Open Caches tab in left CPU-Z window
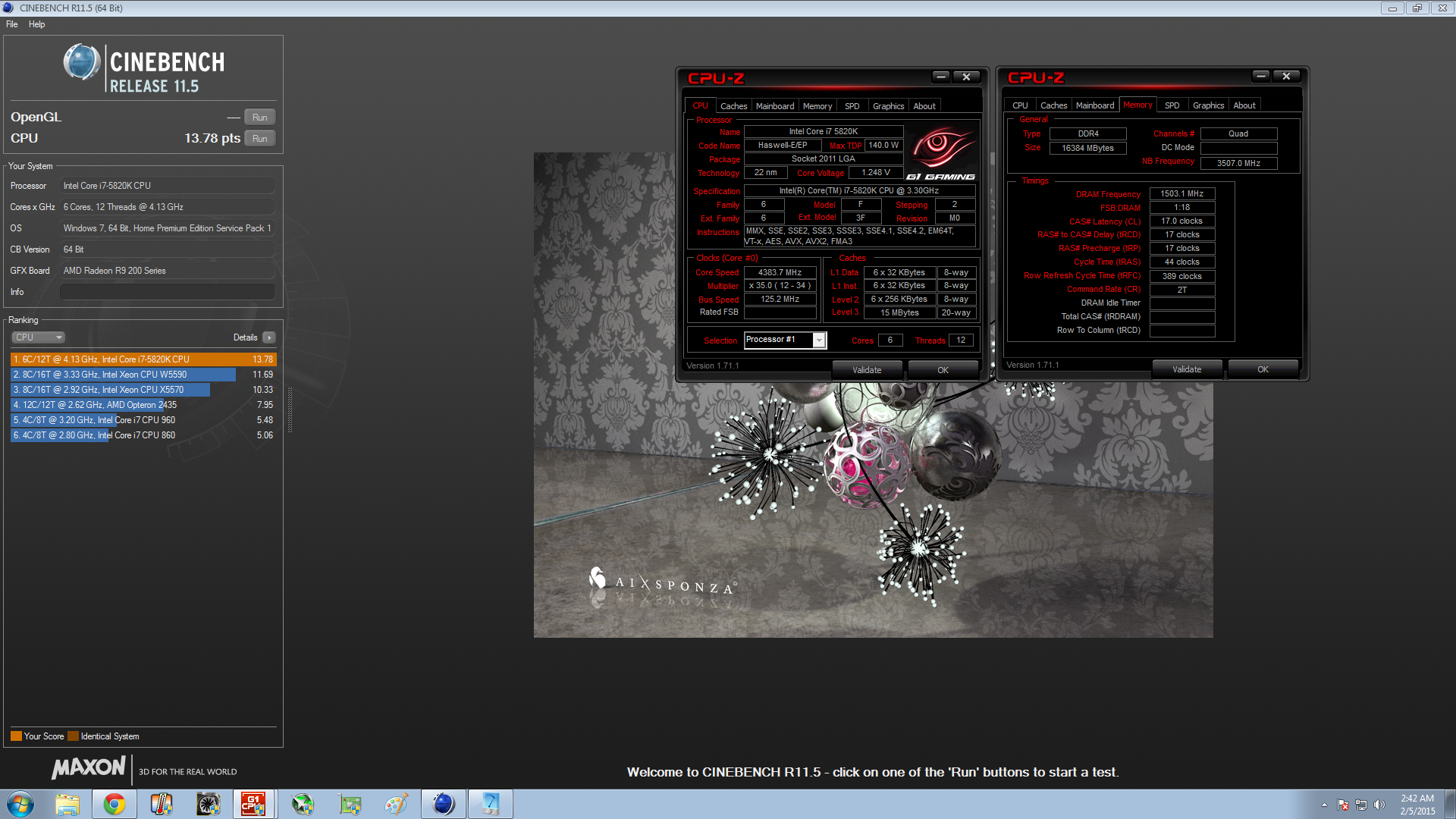The image size is (1456, 819). pos(733,106)
